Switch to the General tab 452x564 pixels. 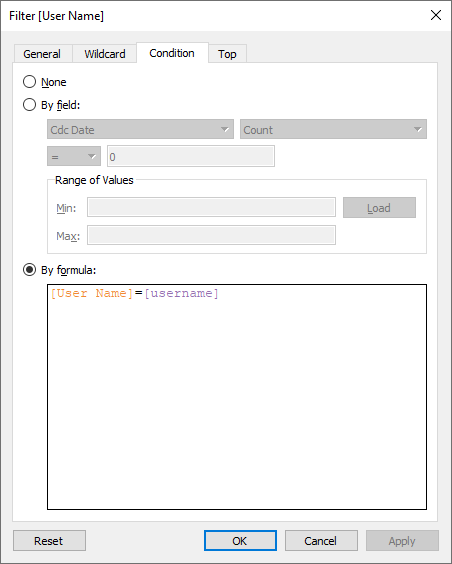pyautogui.click(x=42, y=54)
